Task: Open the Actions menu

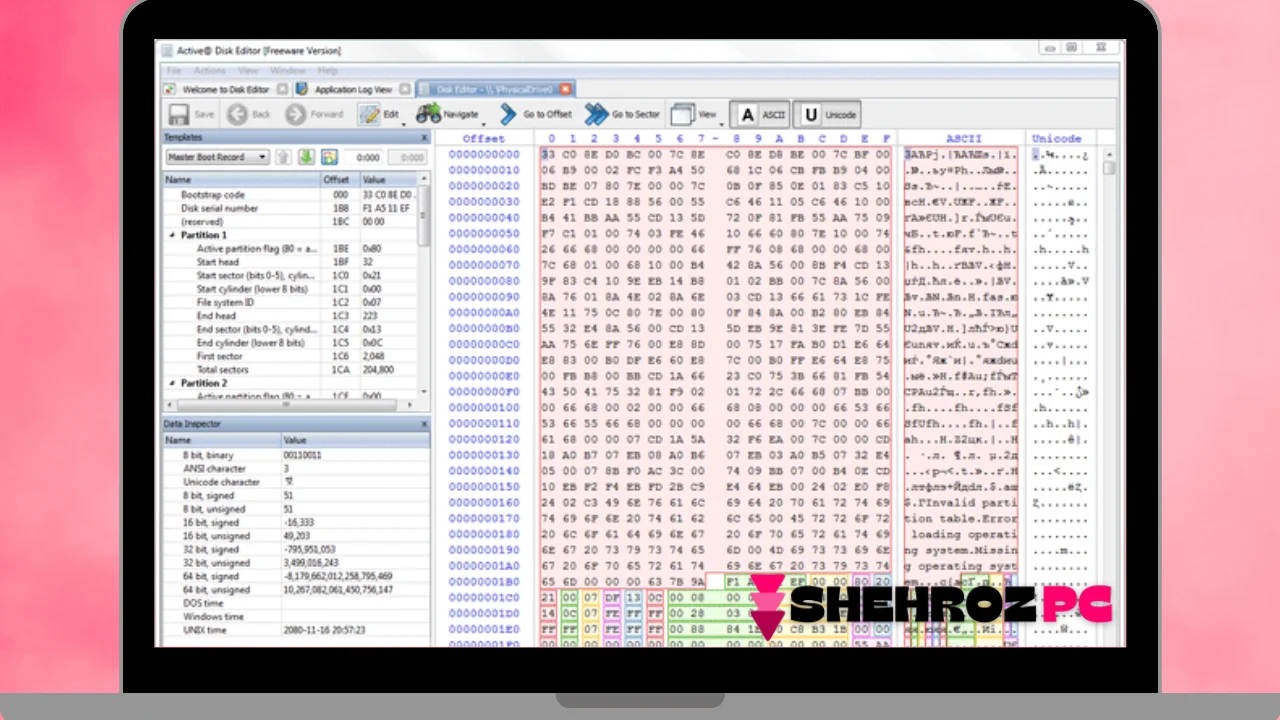Action: coord(209,71)
